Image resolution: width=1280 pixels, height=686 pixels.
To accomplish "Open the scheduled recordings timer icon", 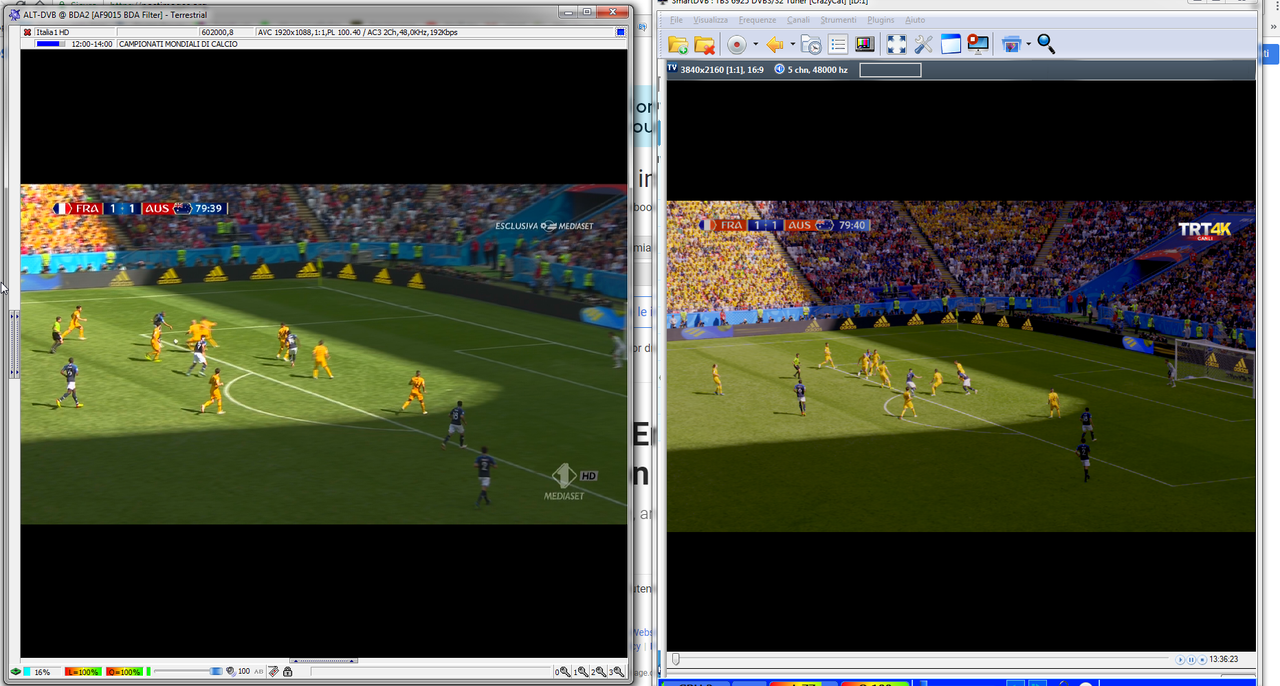I will point(811,44).
